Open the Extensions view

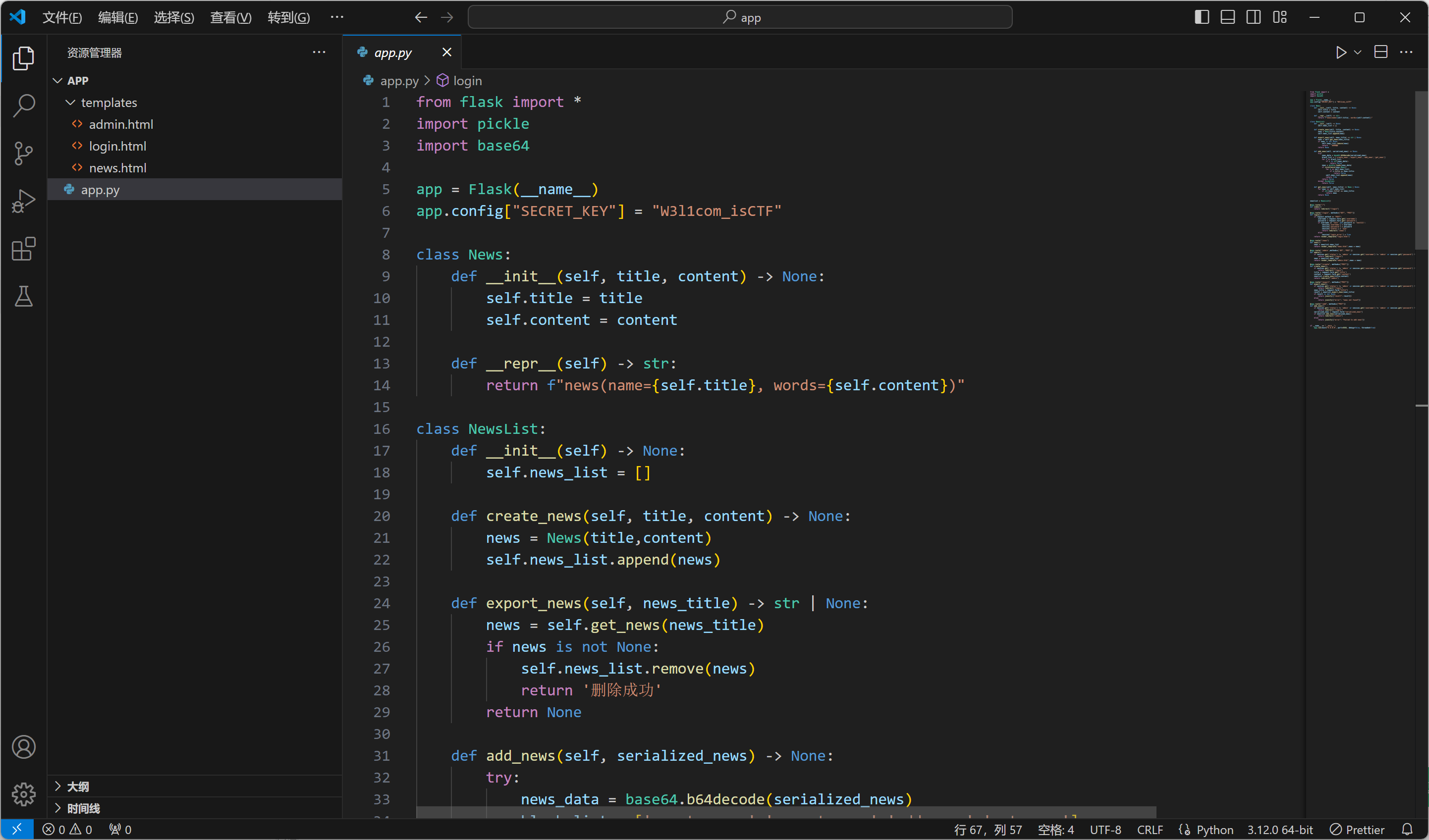[x=23, y=249]
